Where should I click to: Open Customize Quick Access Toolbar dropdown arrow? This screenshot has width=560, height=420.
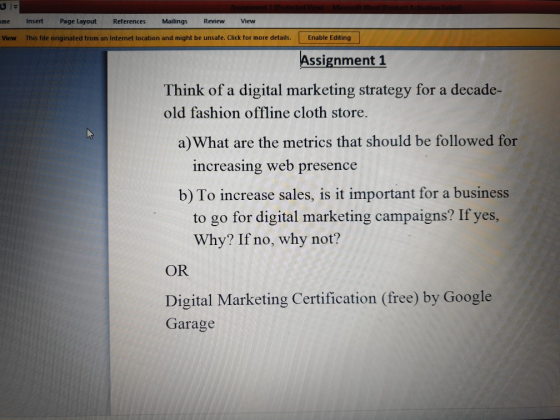pos(15,7)
